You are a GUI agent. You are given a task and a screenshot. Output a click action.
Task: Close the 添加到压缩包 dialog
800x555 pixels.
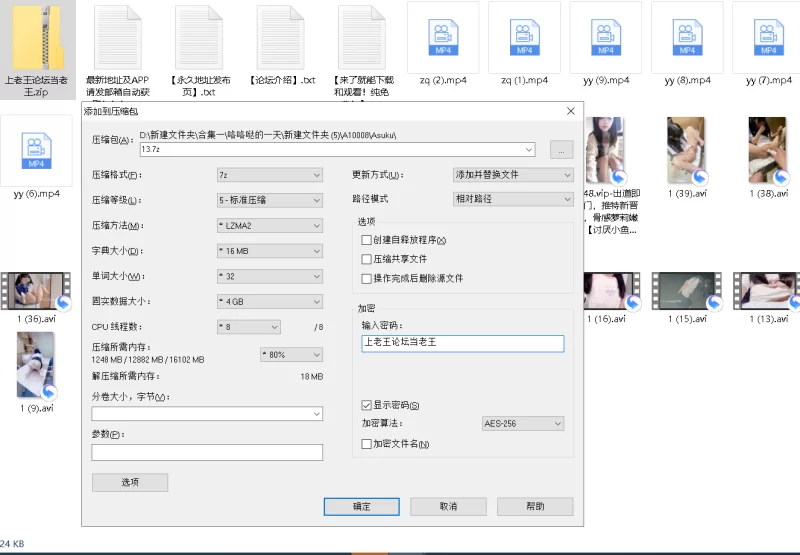(x=571, y=111)
